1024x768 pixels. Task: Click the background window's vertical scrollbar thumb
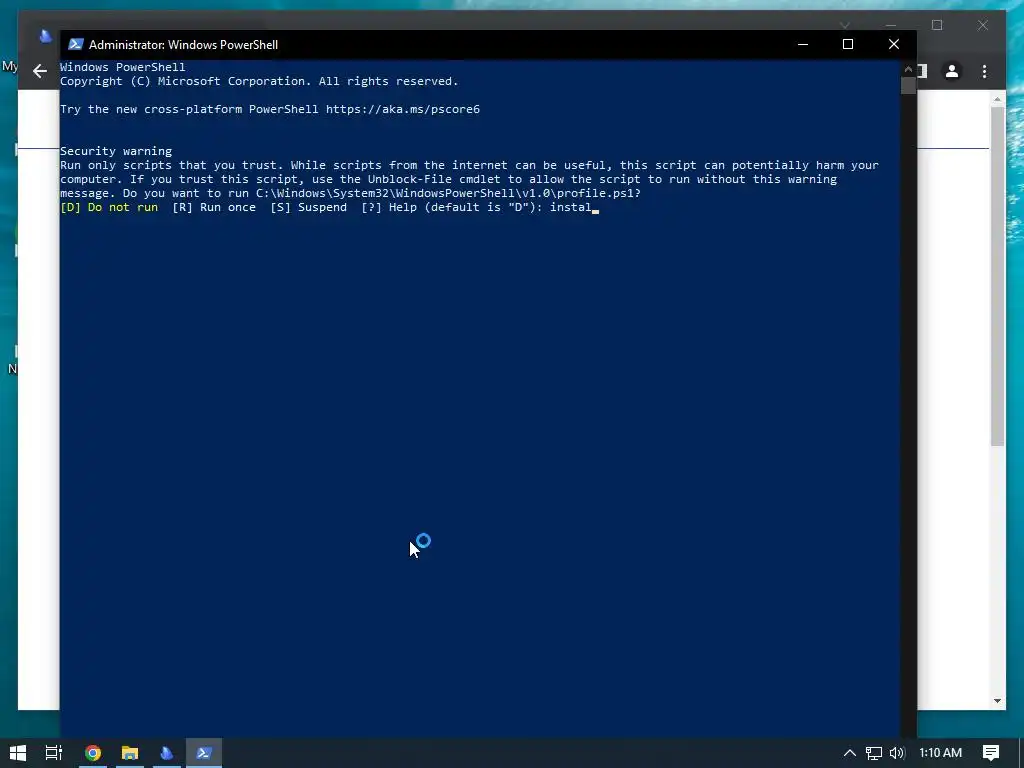[997, 276]
